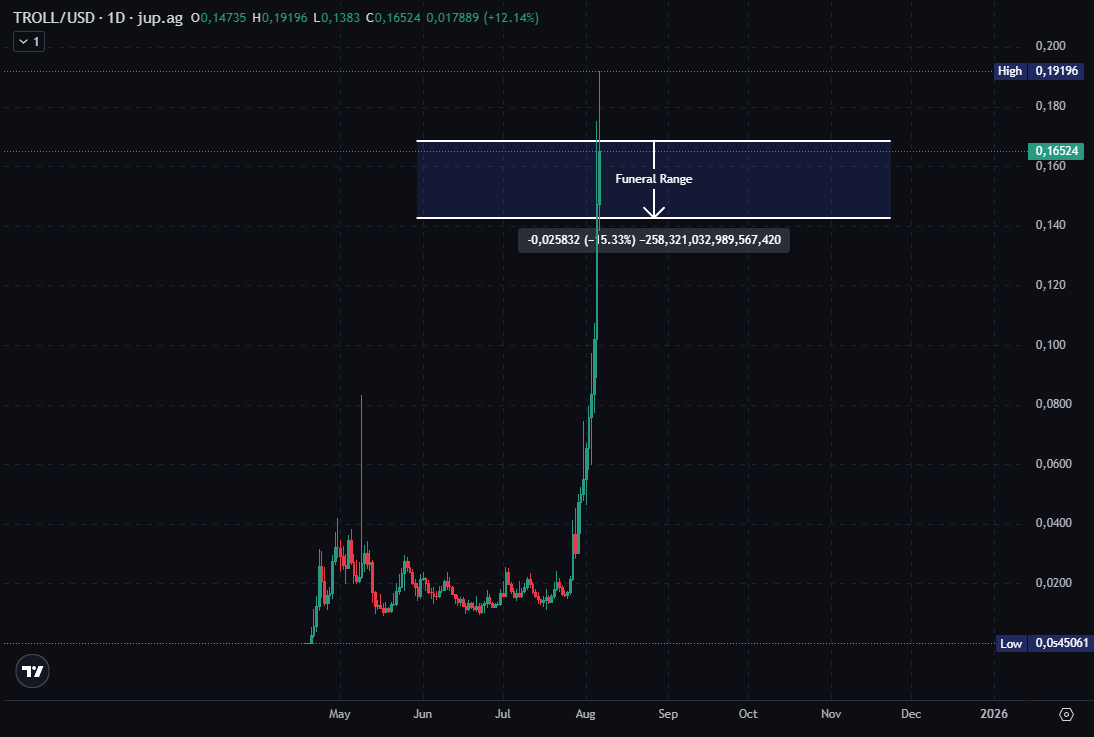Click the 0,200 price axis label
This screenshot has height=737, width=1094.
click(x=1051, y=46)
